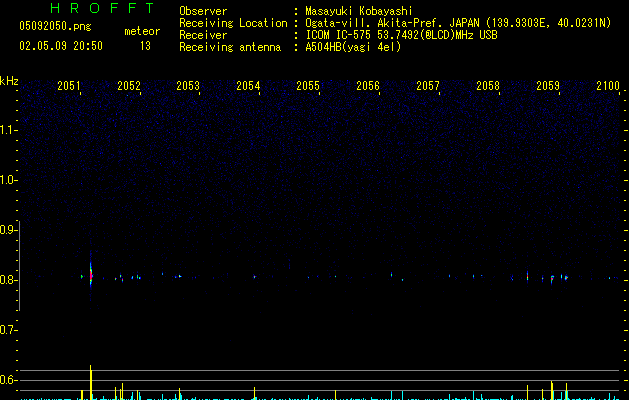Click the 2054 time axis label
The width and height of the screenshot is (629, 400).
pyautogui.click(x=248, y=86)
